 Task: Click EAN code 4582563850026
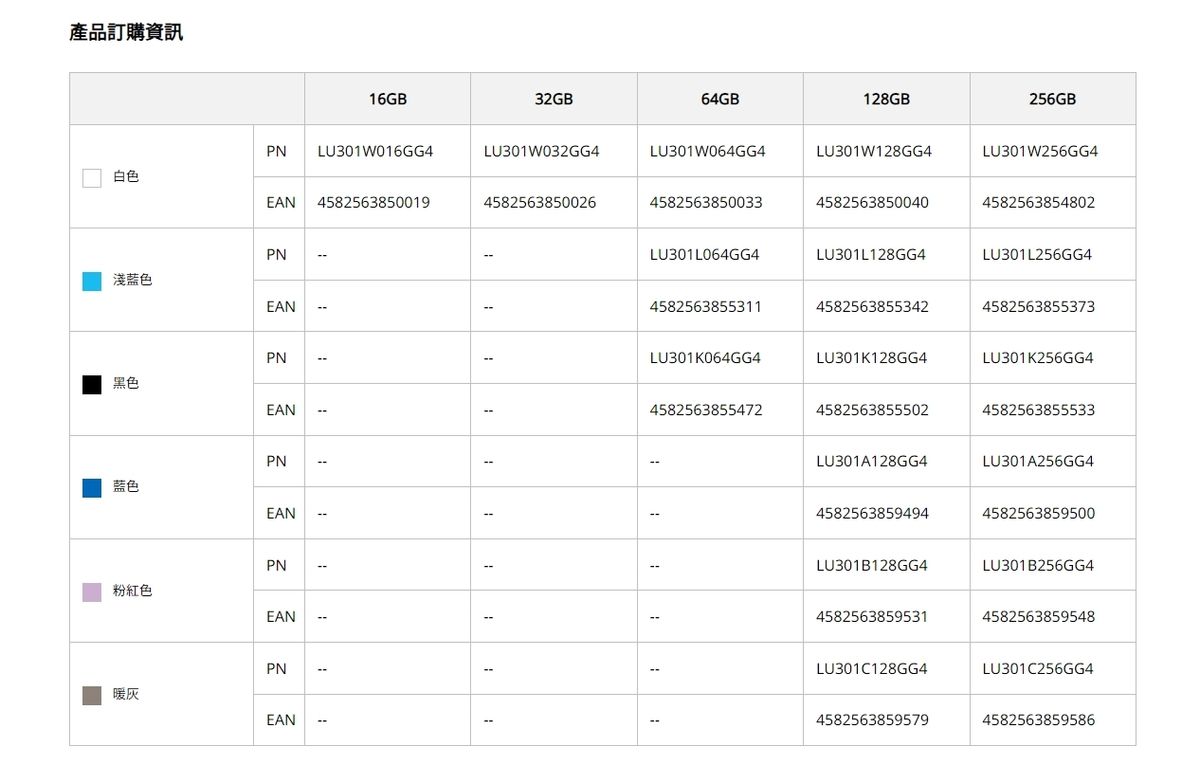540,203
